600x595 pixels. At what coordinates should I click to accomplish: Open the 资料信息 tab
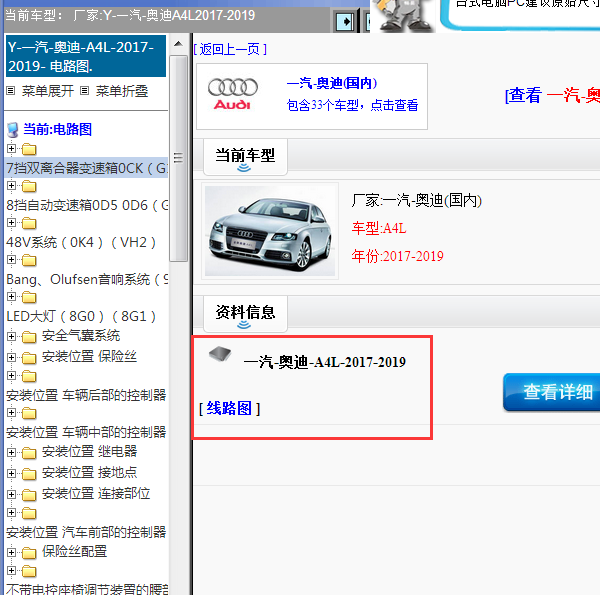click(x=245, y=314)
